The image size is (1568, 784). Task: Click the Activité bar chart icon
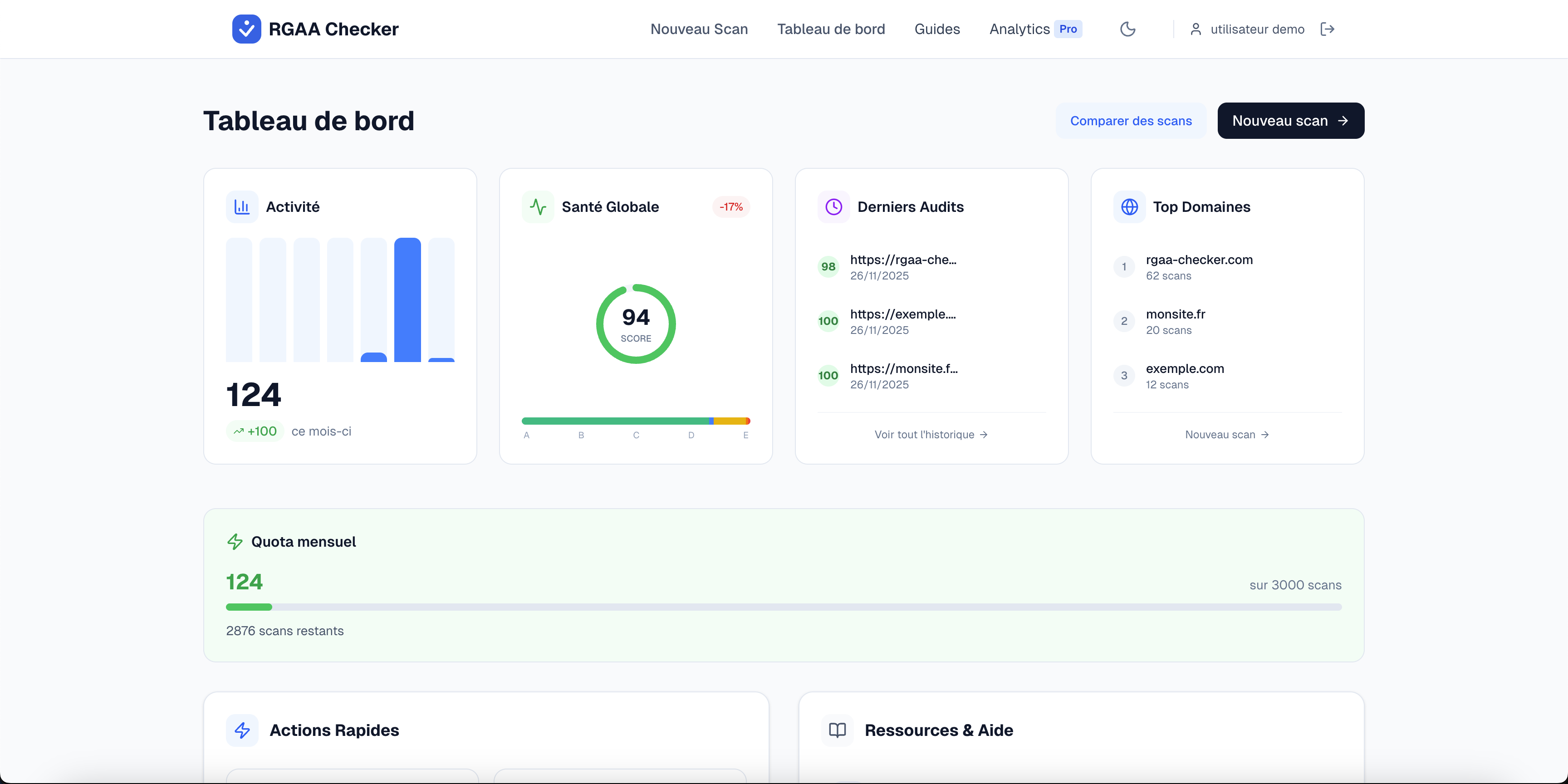coord(242,207)
